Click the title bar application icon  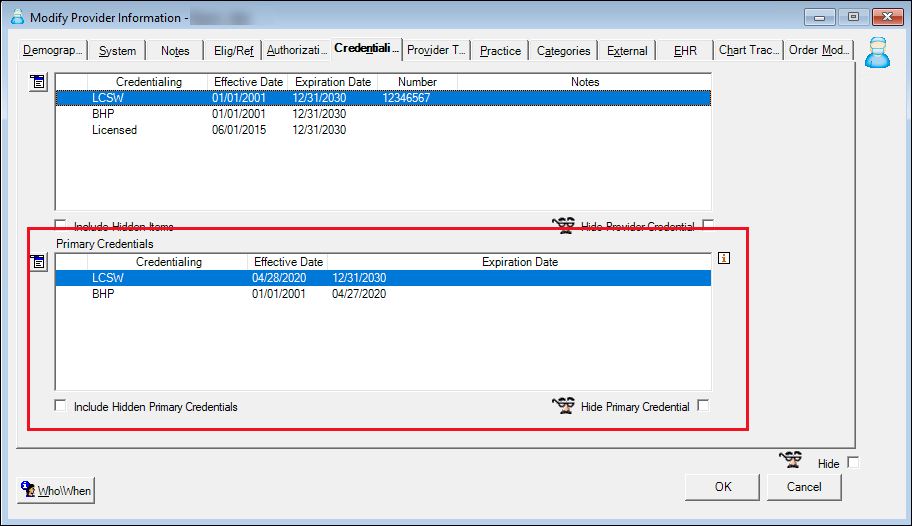(x=15, y=18)
